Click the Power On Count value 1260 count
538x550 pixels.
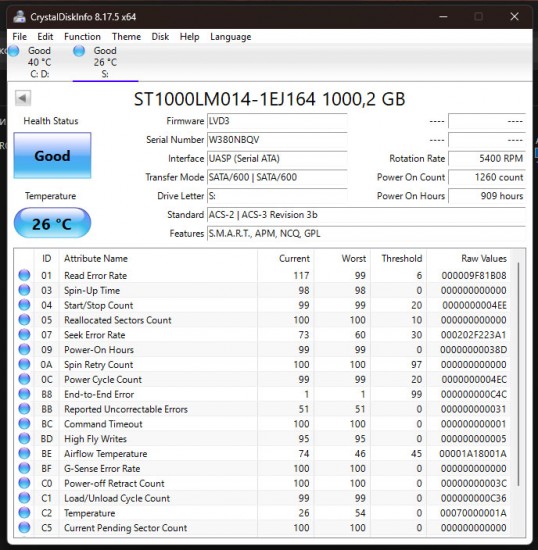[487, 177]
